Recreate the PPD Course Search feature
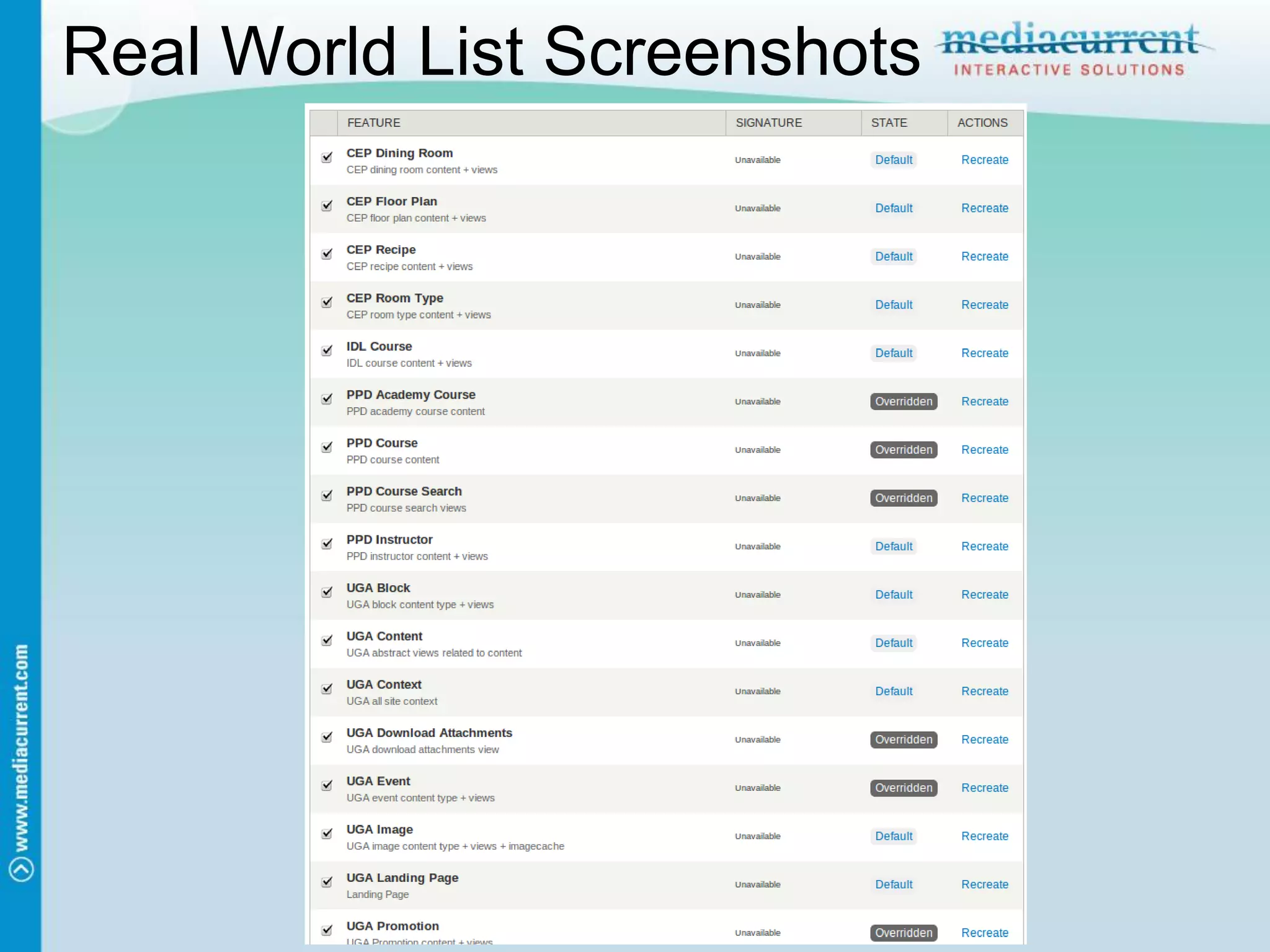The image size is (1270, 952). (985, 498)
